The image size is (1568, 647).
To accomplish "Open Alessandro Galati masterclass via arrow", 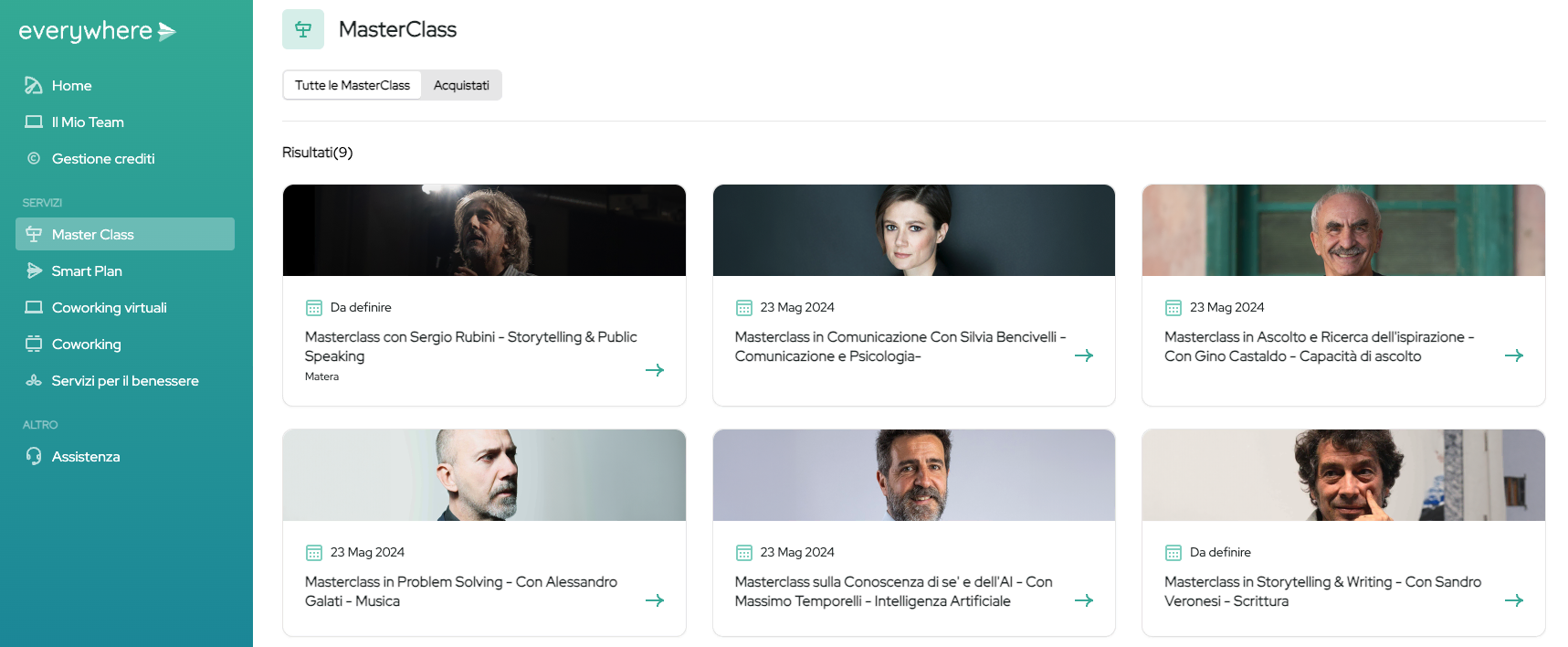I will pos(655,600).
